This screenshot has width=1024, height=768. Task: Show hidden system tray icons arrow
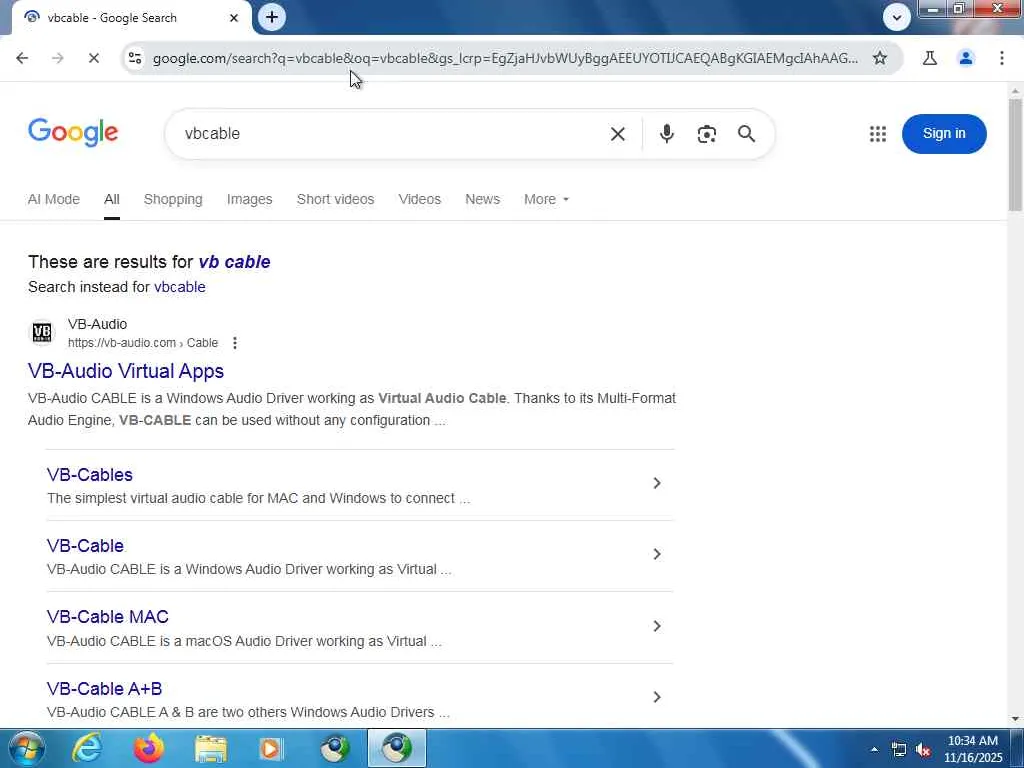coord(874,749)
